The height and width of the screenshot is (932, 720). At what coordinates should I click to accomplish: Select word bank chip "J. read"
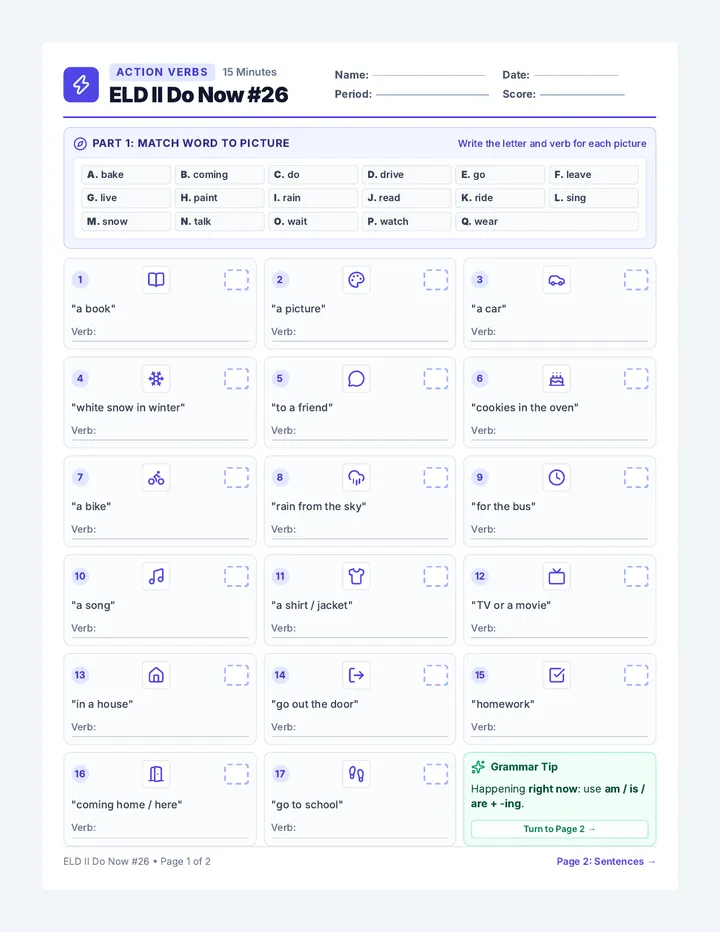point(407,198)
